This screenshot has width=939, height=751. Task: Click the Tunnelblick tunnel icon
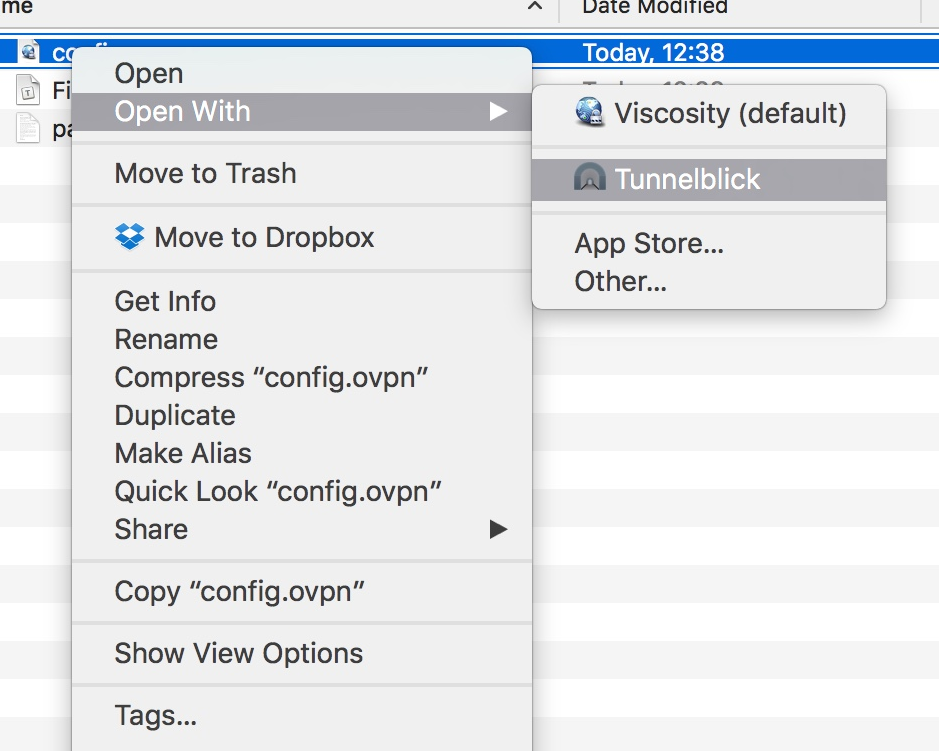click(590, 179)
